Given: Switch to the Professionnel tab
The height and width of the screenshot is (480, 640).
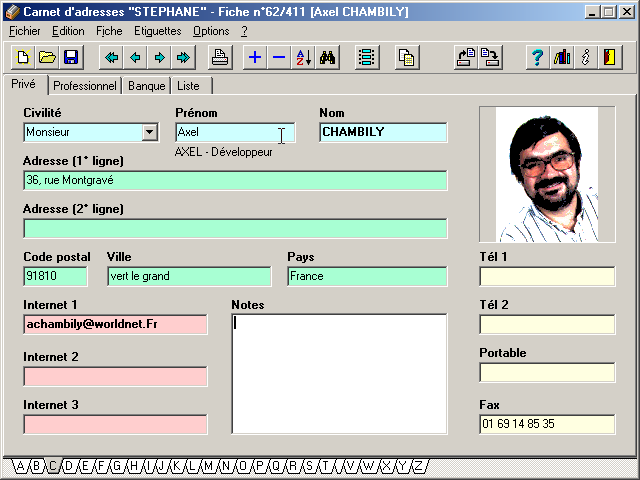Looking at the screenshot, I should tap(85, 86).
